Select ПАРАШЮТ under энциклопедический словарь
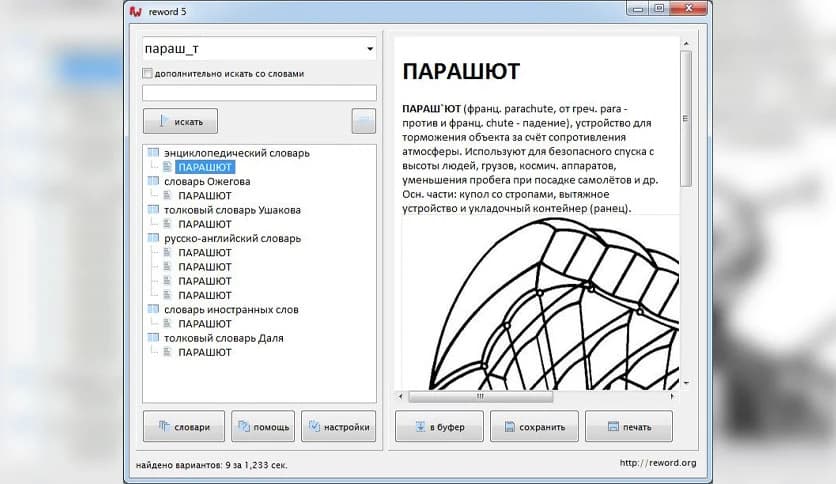836x484 pixels. [x=205, y=167]
